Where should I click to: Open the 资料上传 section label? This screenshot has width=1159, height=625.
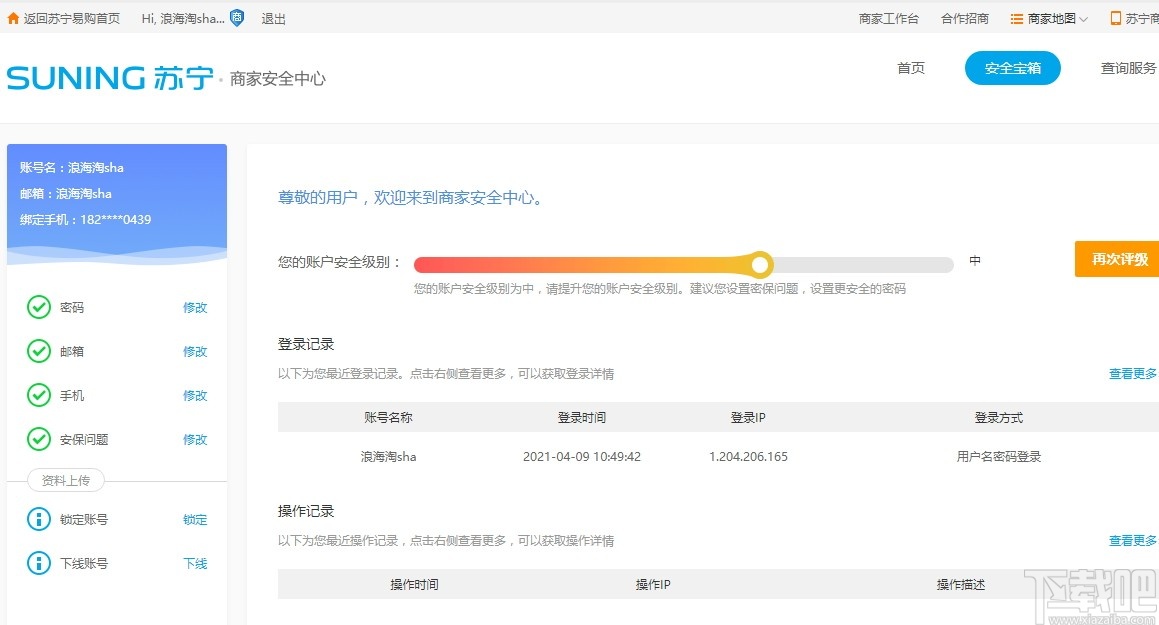coord(64,480)
